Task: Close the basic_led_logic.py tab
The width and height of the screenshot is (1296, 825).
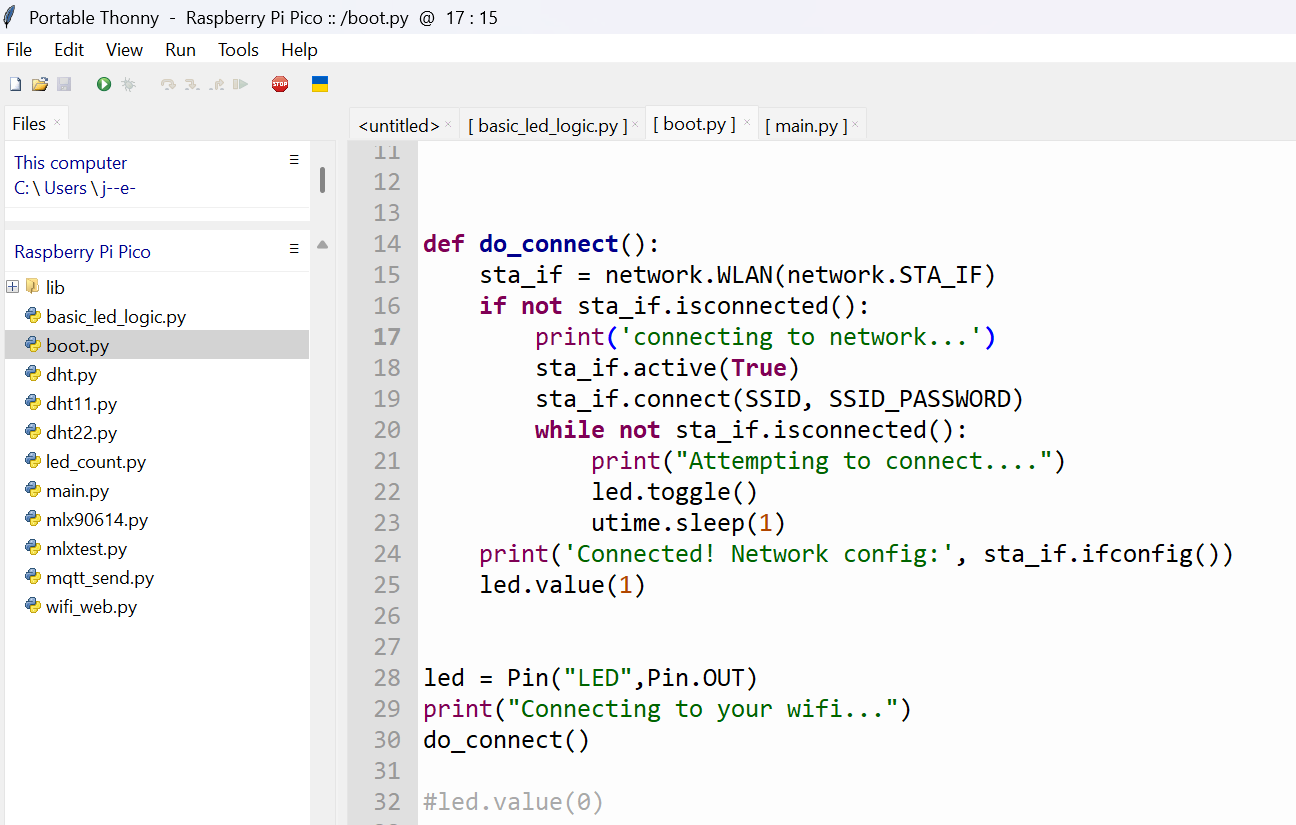Action: [x=635, y=124]
